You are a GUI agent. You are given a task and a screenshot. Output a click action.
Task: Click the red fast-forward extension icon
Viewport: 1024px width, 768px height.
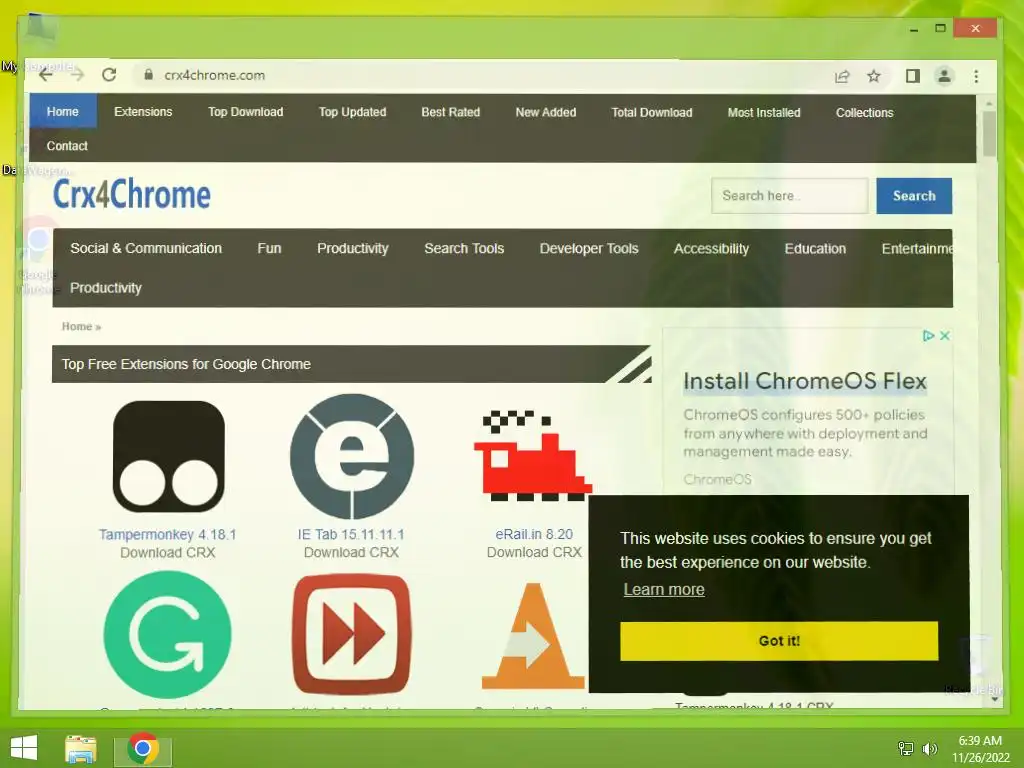click(x=352, y=634)
